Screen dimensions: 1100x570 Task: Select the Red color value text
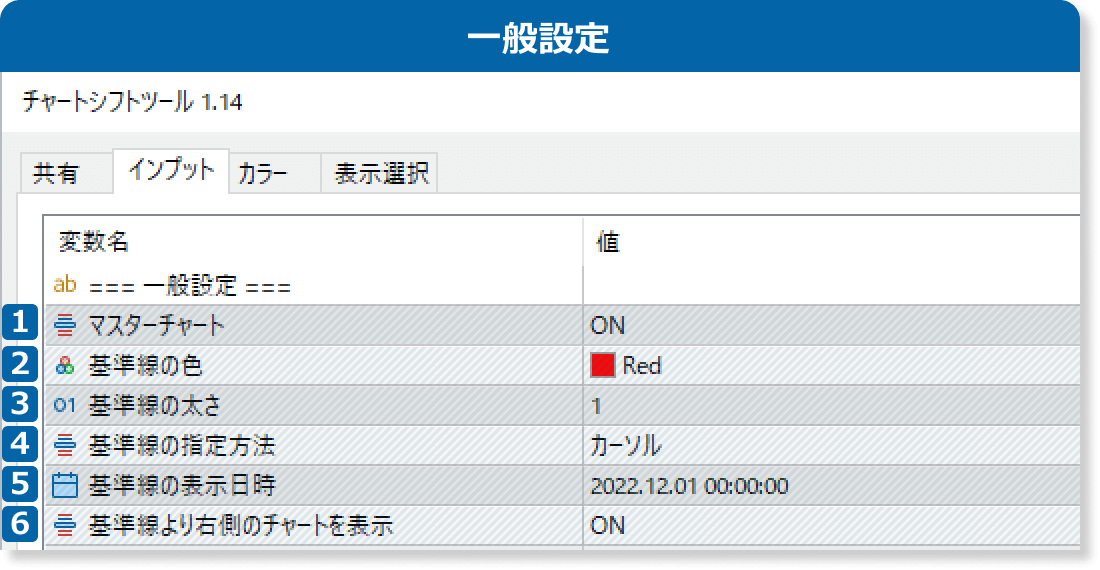tap(642, 365)
